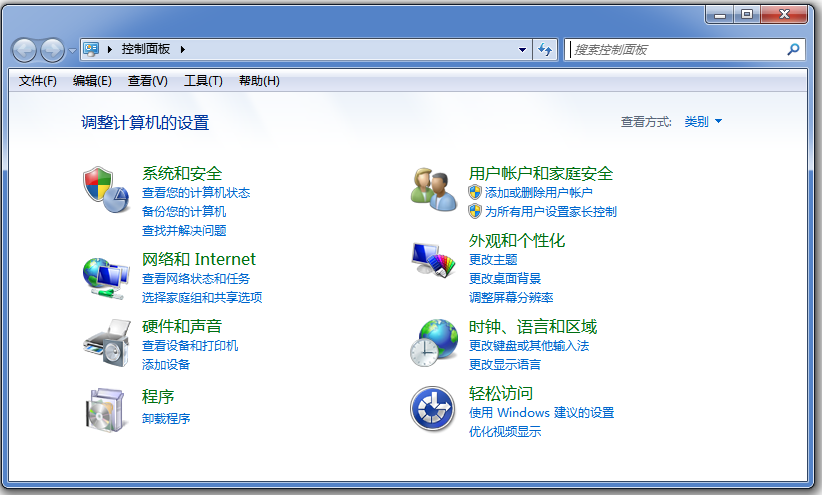Click 更改桌面背景 link
This screenshot has height=495, width=822.
[x=505, y=278]
